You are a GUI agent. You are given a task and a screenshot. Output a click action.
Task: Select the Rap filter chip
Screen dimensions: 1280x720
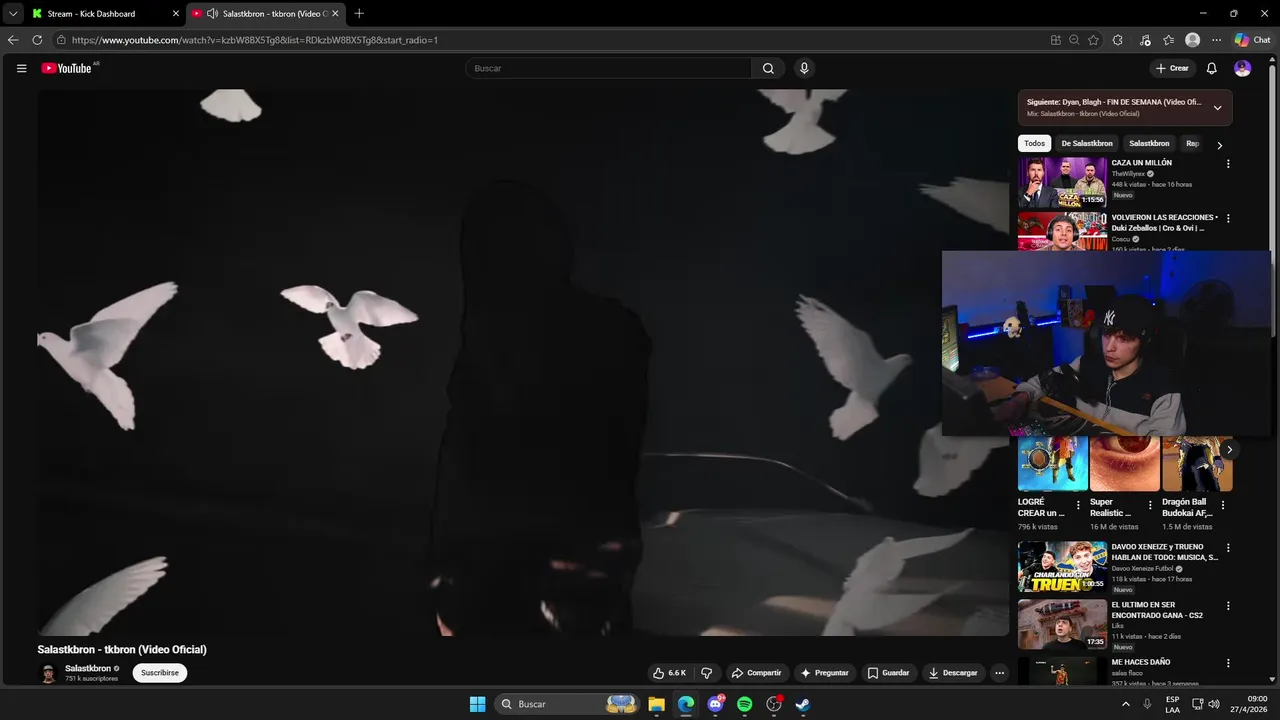[x=1192, y=143]
